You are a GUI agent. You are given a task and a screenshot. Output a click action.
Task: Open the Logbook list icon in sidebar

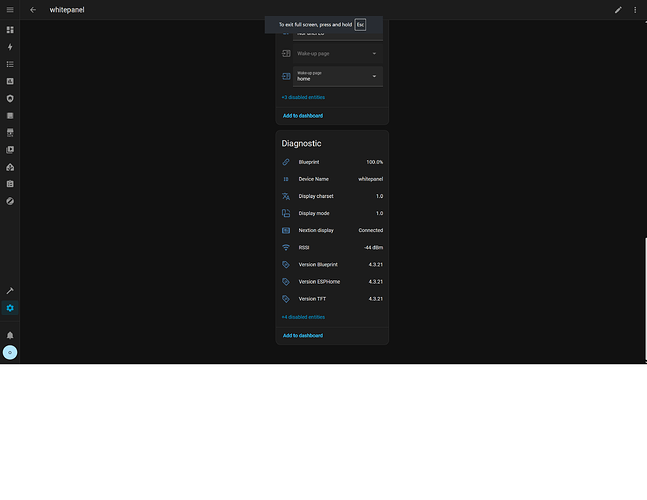(10, 64)
